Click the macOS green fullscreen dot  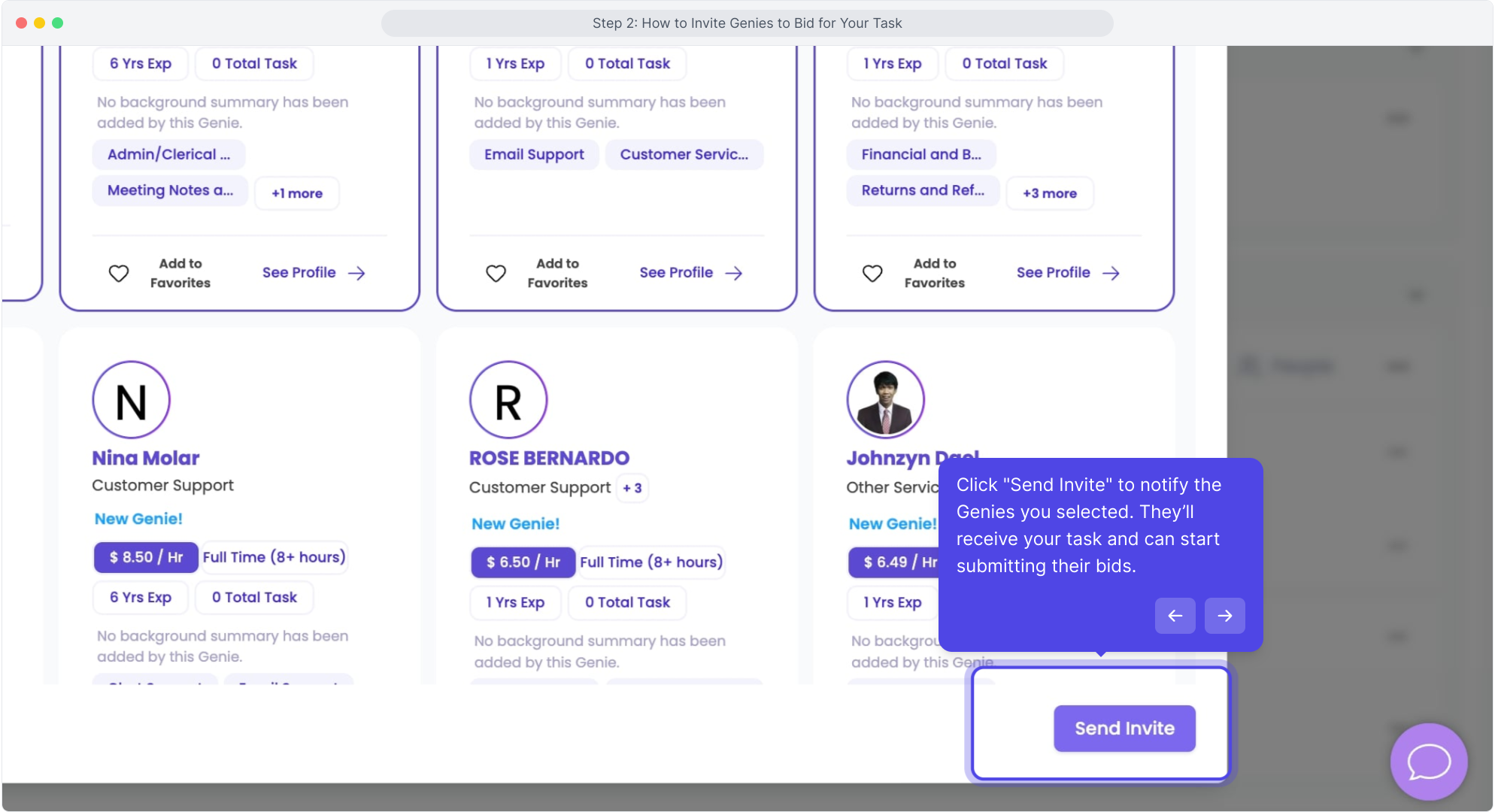[x=58, y=23]
